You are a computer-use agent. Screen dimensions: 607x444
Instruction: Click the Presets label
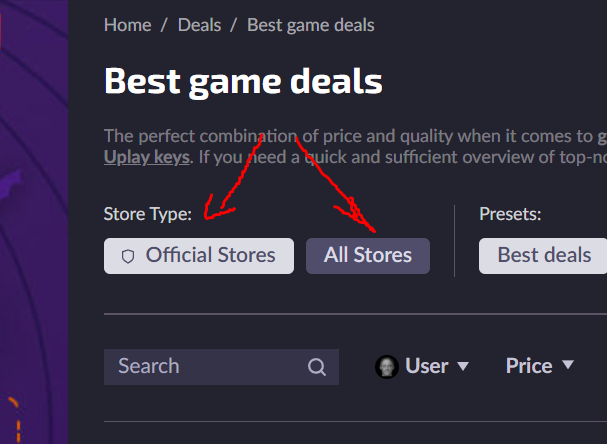point(510,213)
